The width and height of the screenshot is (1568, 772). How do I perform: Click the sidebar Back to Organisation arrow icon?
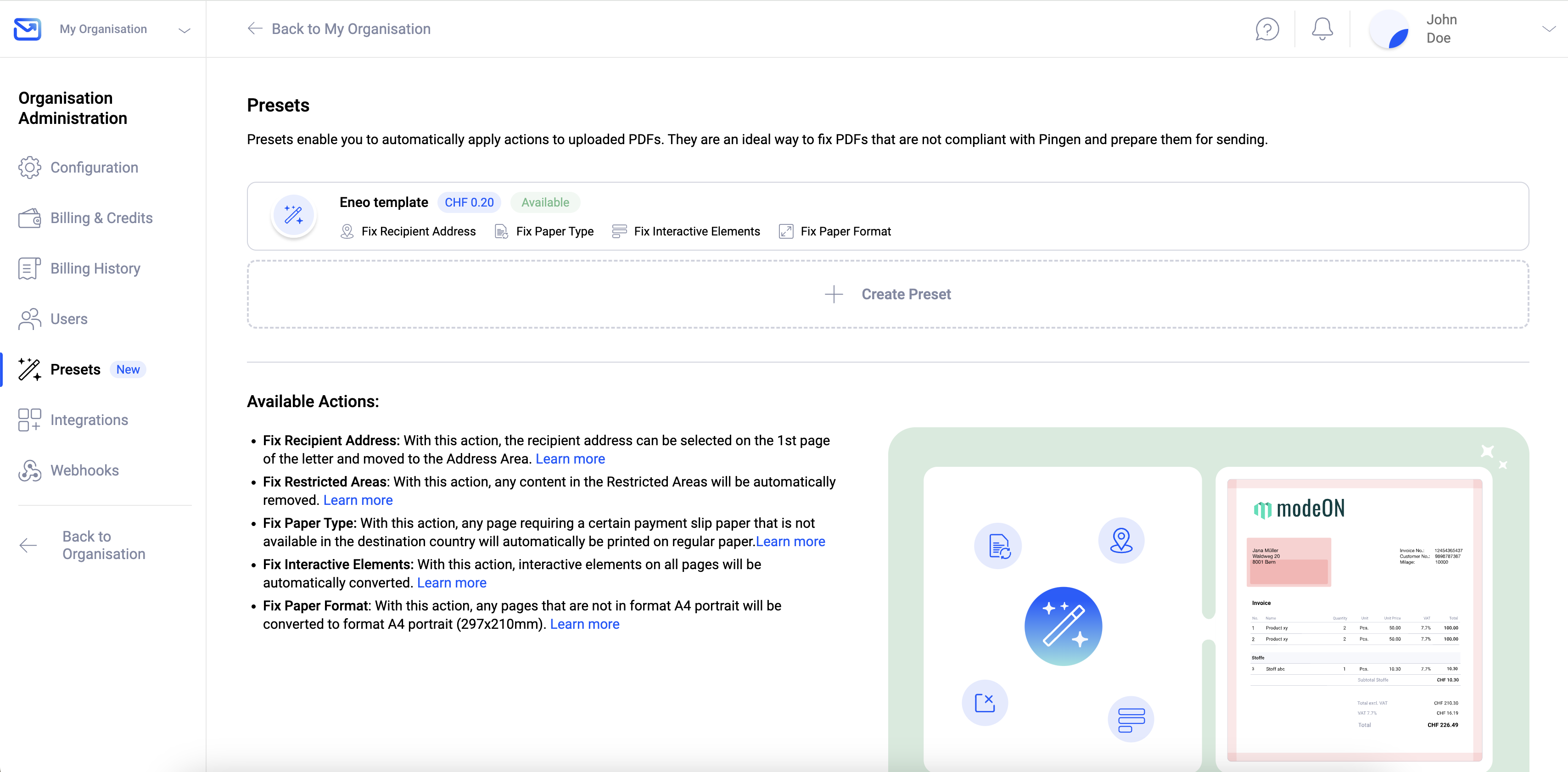click(x=28, y=546)
